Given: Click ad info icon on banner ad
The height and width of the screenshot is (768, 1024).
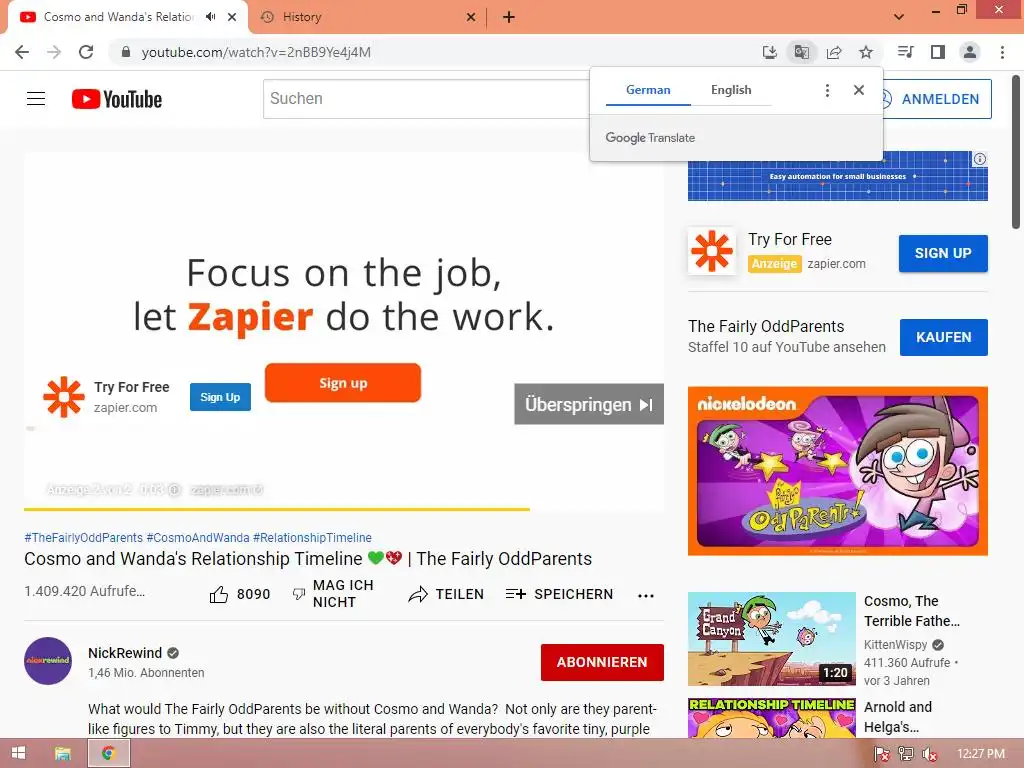Looking at the screenshot, I should click(980, 159).
